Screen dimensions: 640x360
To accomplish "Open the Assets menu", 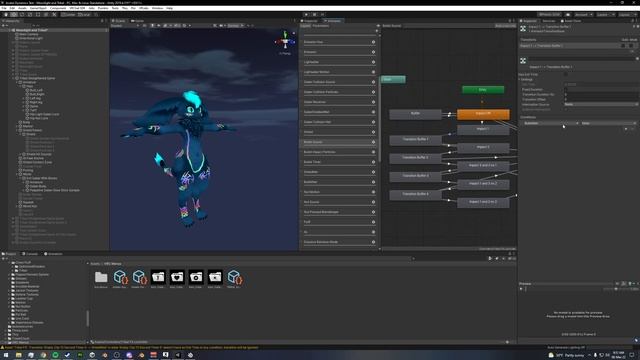I will click(22, 8).
